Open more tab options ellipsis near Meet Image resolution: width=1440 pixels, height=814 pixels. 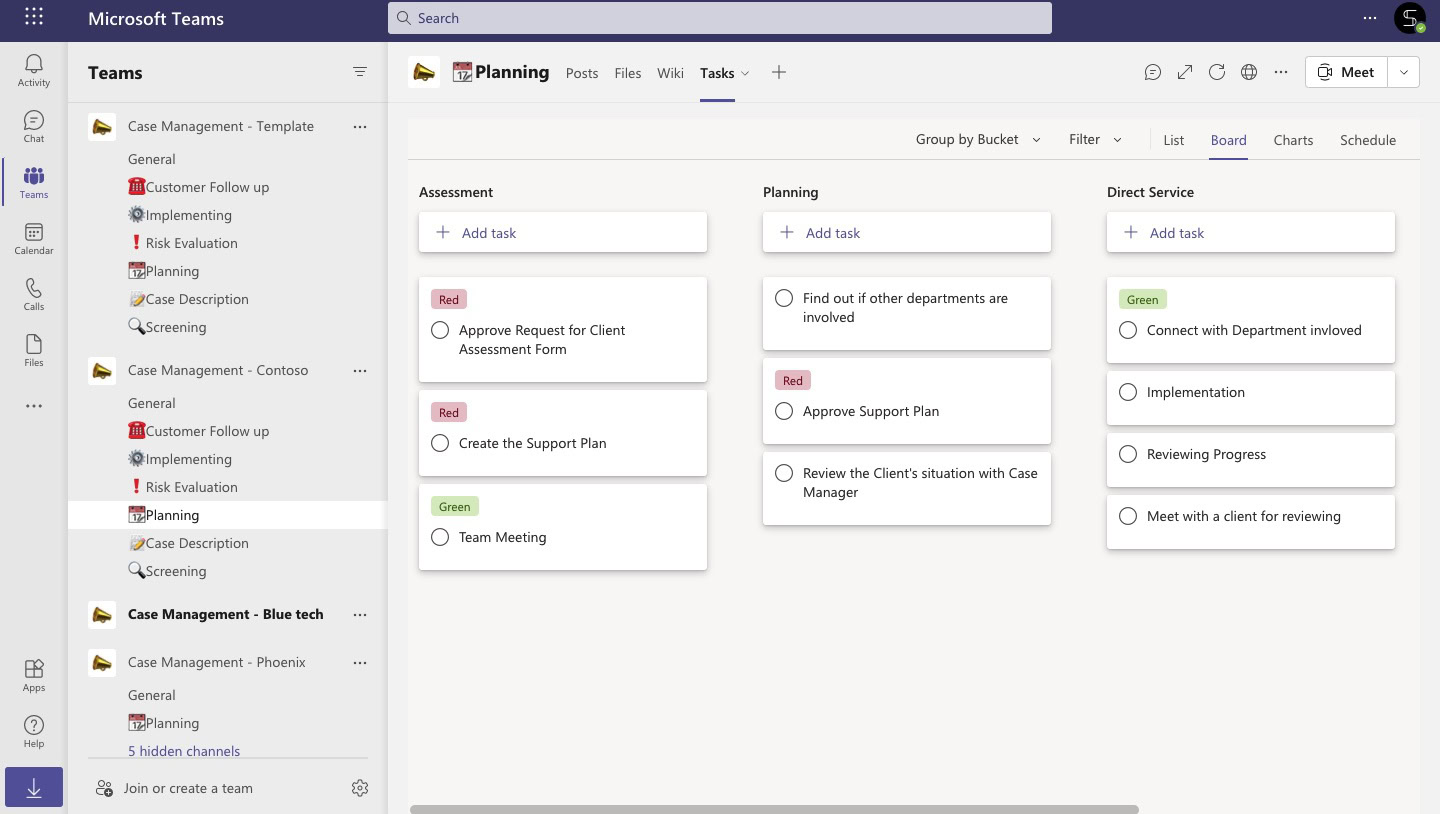tap(1281, 72)
